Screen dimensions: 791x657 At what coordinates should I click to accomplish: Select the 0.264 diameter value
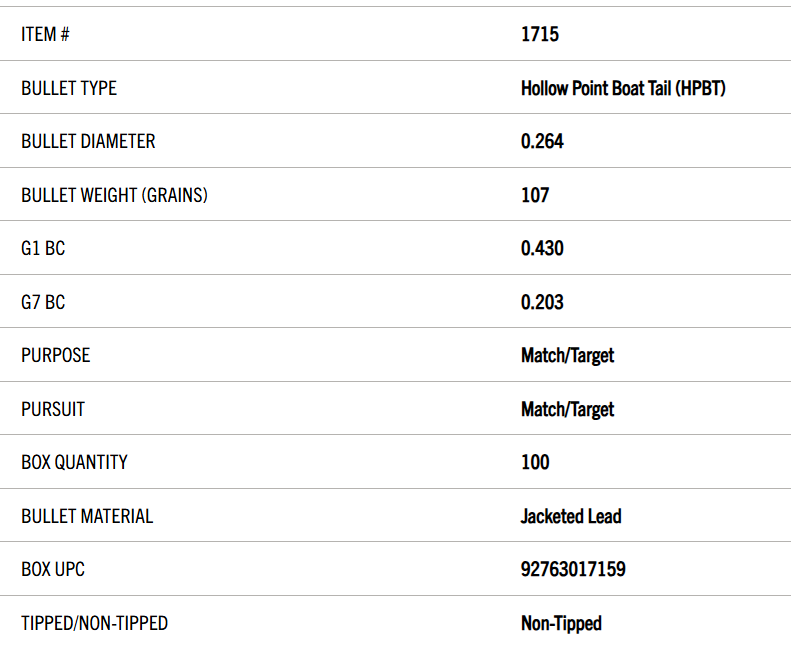click(x=542, y=141)
